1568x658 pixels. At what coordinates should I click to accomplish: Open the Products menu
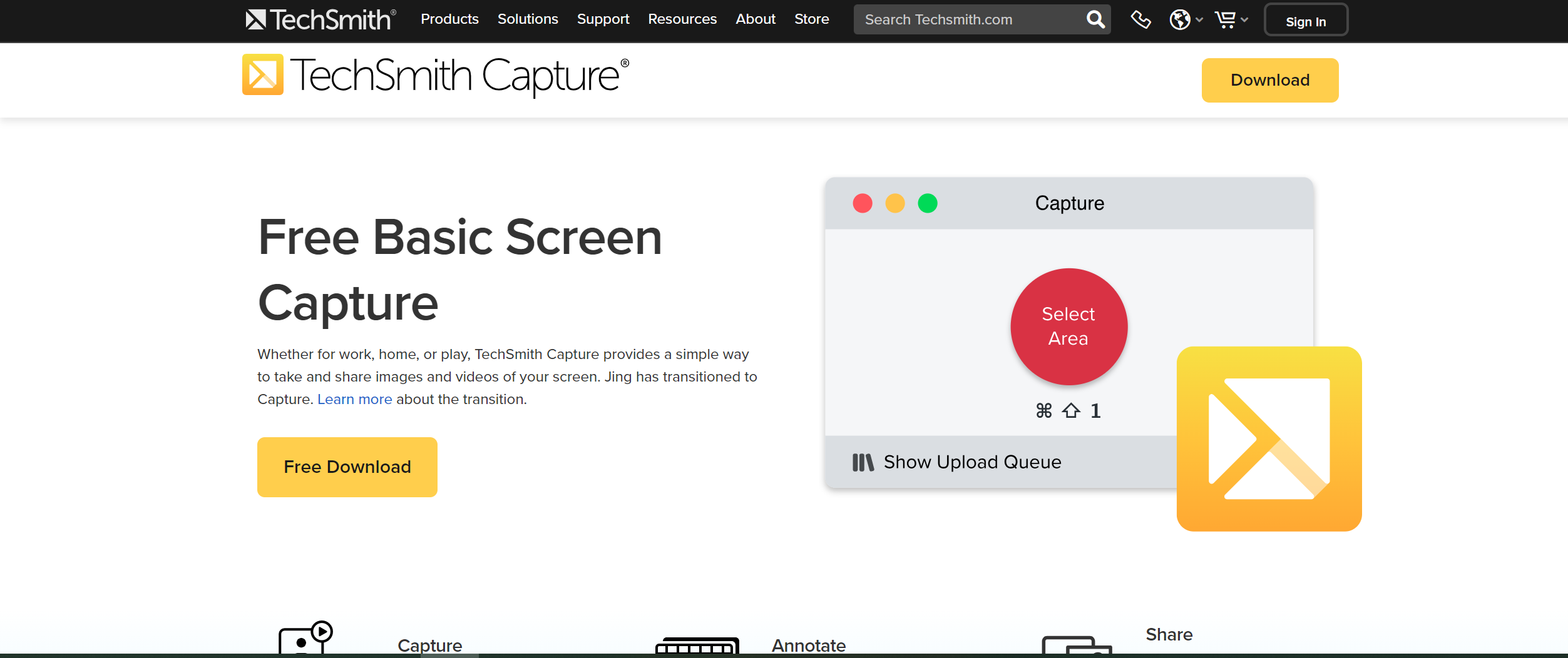[449, 19]
